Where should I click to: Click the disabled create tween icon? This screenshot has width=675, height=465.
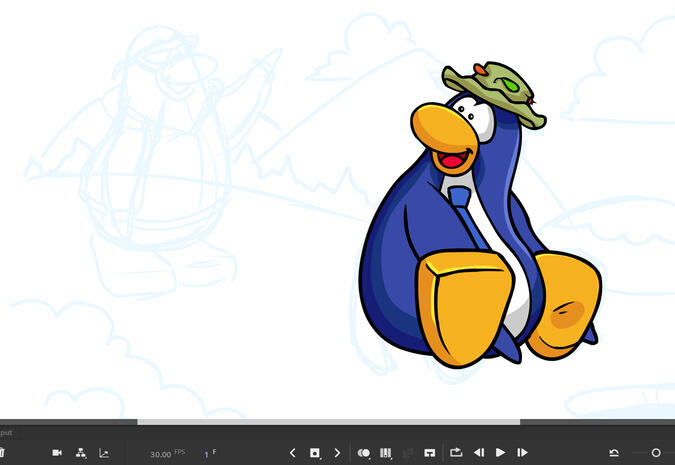pyautogui.click(x=407, y=453)
